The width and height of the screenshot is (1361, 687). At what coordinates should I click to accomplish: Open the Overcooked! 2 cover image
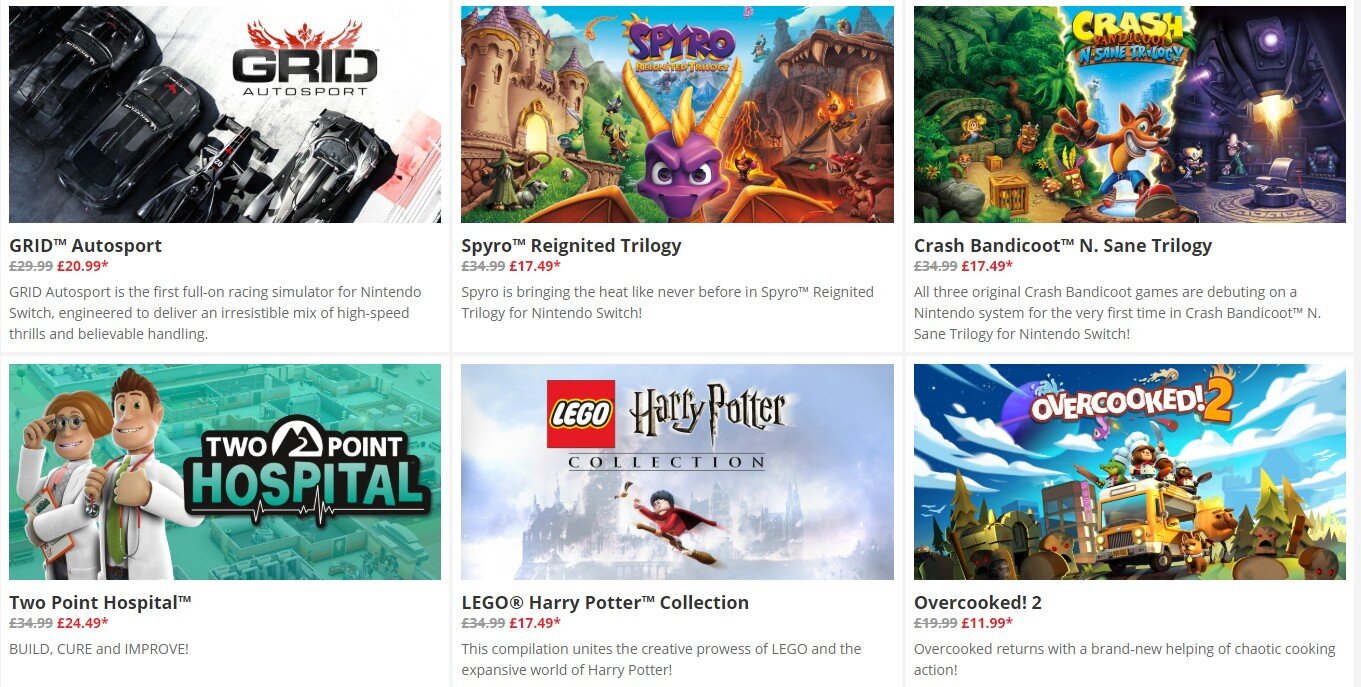pos(1130,472)
